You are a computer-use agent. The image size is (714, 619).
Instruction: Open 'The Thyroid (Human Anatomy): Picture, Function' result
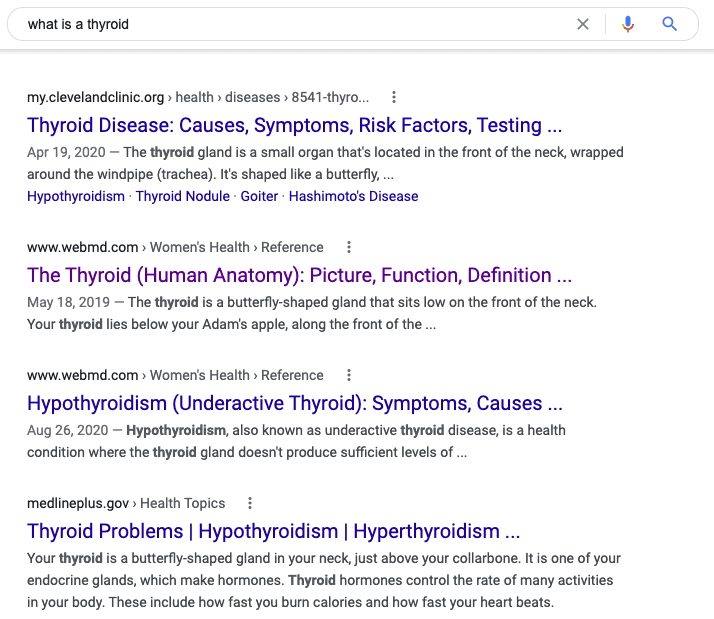point(299,275)
